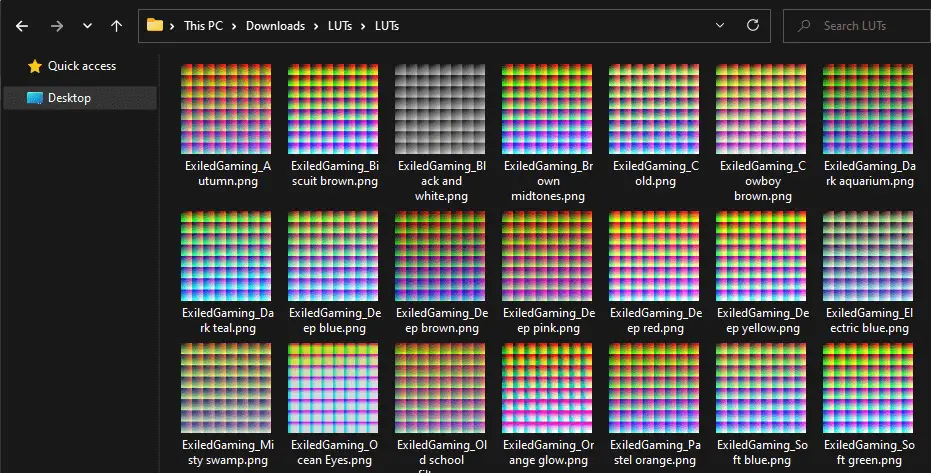Select ExiledGaming_Deep pink.png thumbnail
This screenshot has width=931, height=473.
tap(547, 256)
